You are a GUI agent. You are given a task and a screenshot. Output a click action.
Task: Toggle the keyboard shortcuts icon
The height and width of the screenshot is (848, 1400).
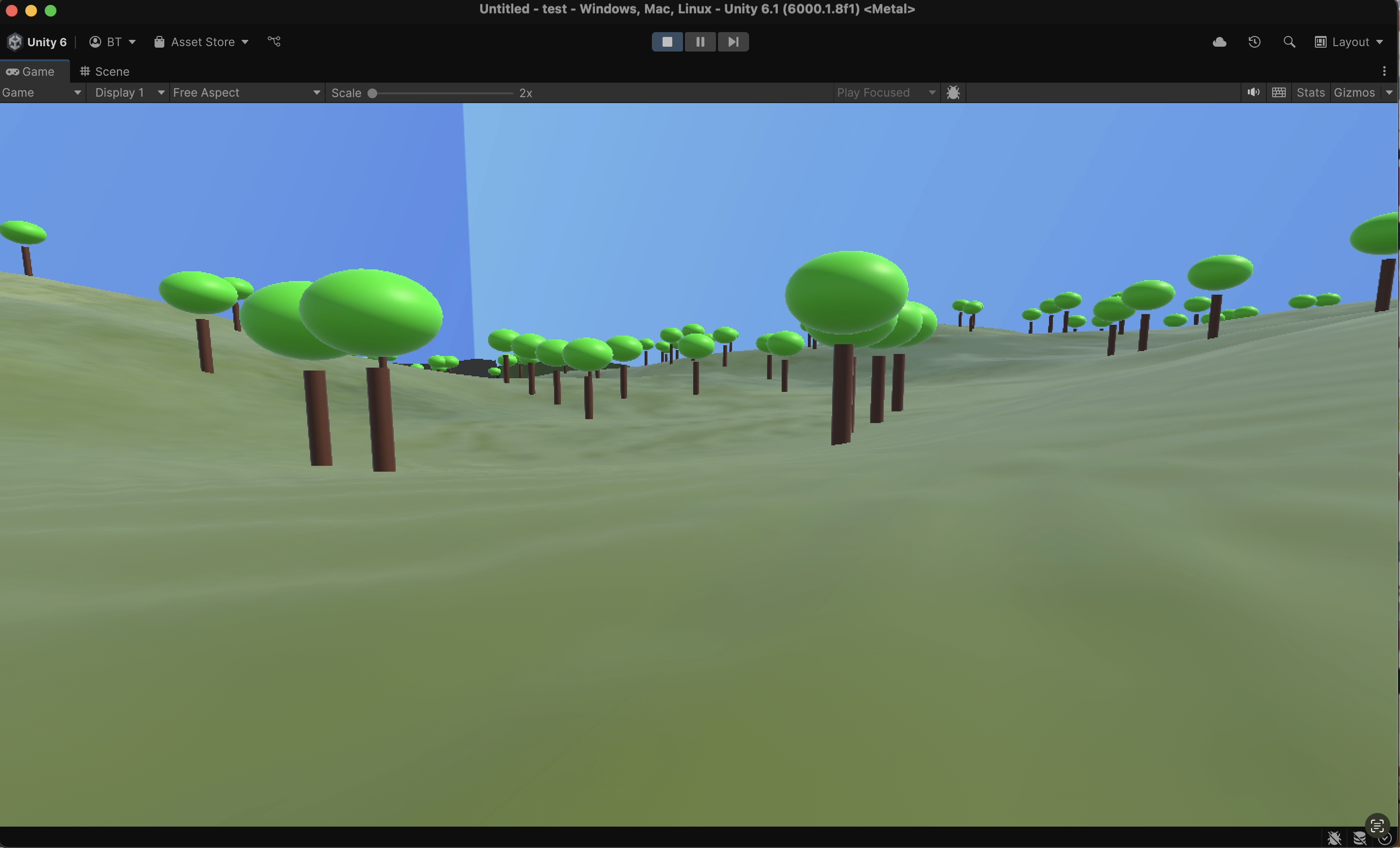[x=1279, y=93]
